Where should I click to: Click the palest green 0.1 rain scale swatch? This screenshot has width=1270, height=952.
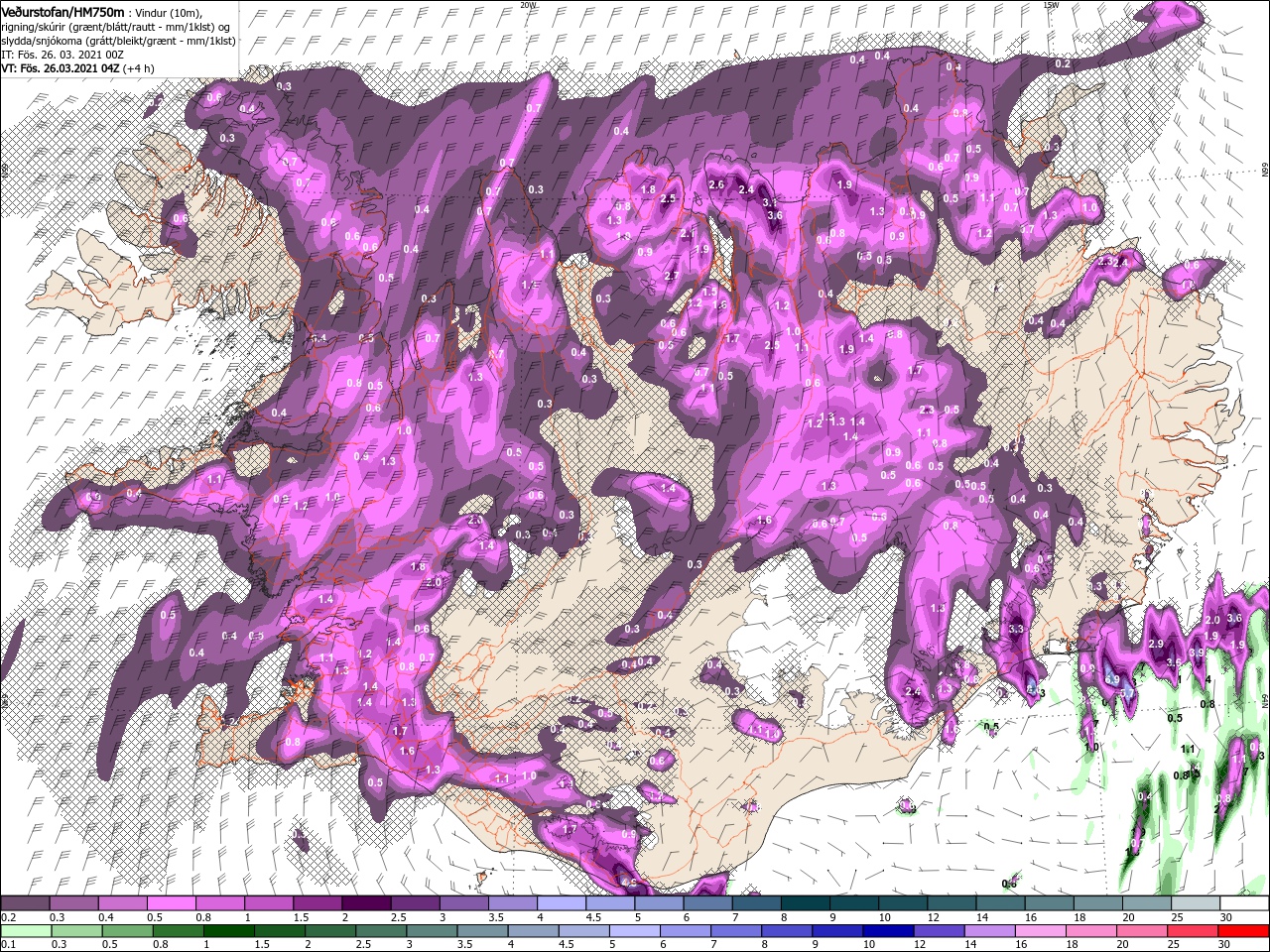(x=25, y=931)
